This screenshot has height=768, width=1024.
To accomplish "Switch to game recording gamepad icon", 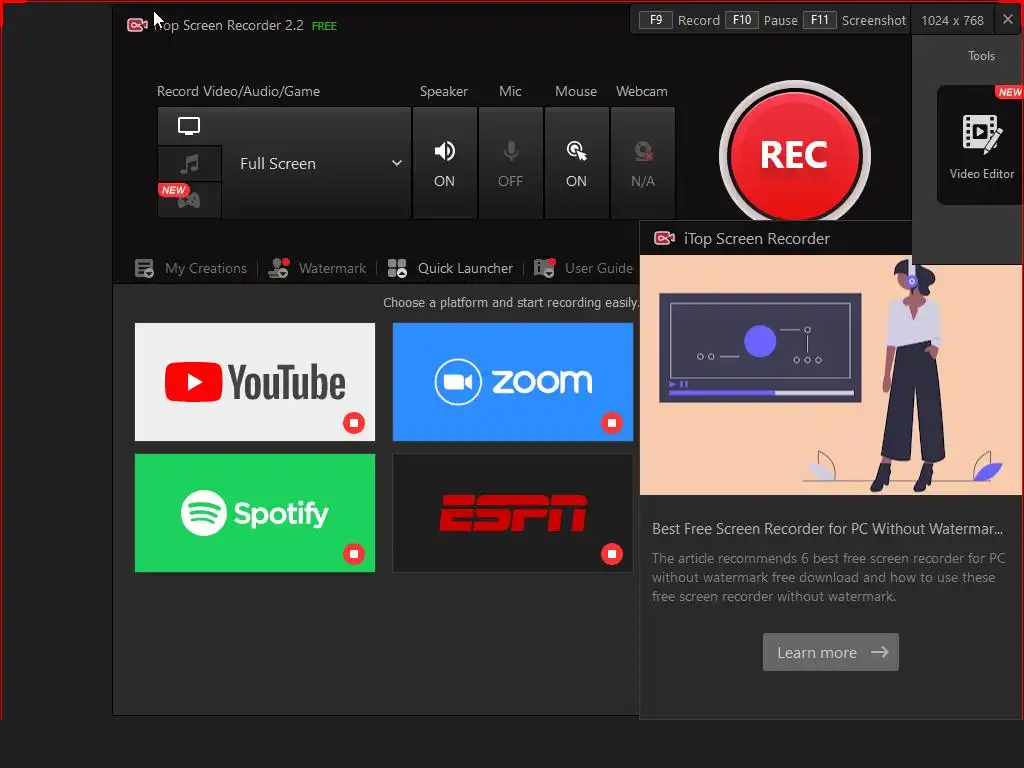I will pos(189,200).
